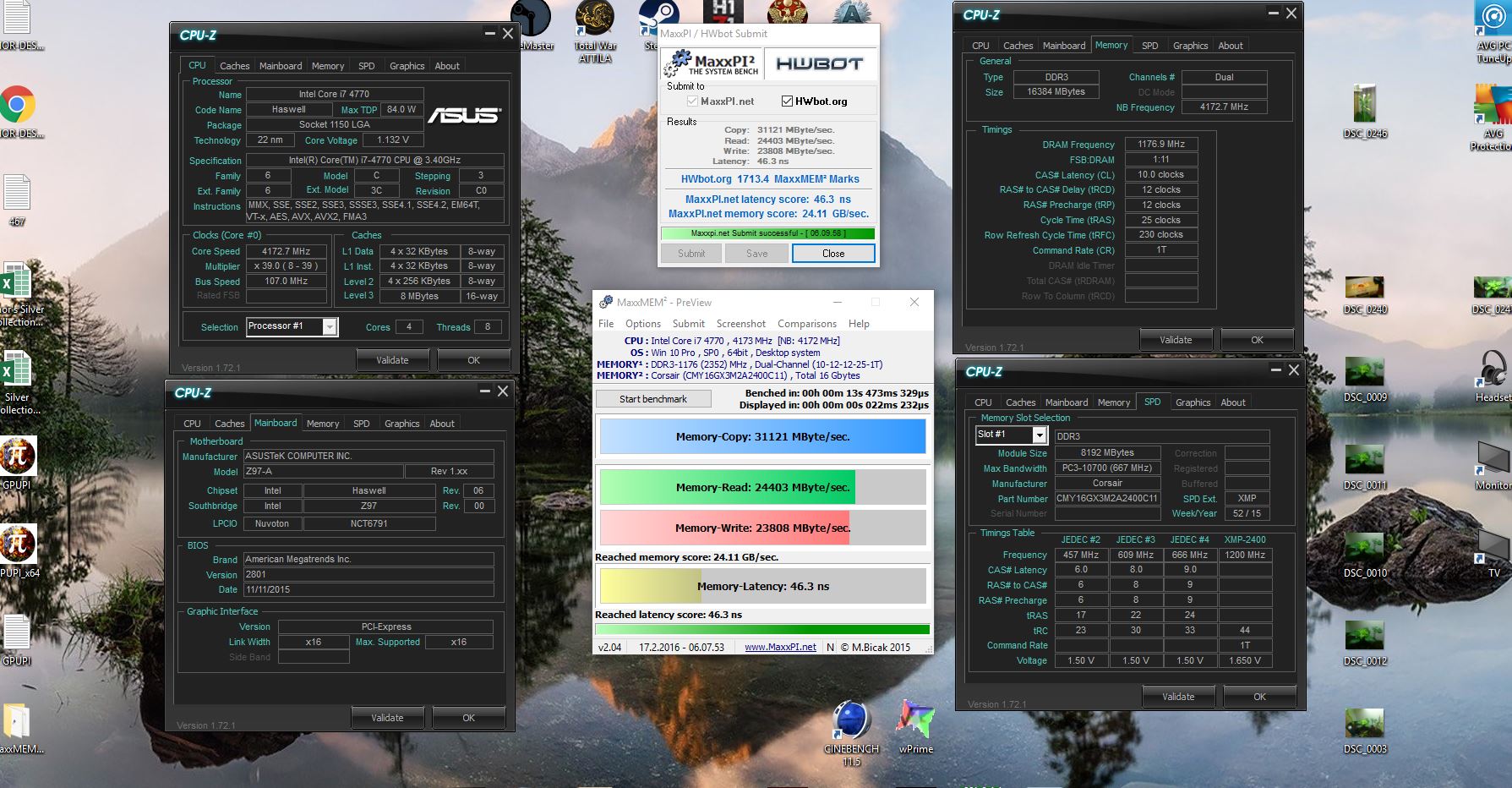Open the lower Silver Collection Excel file
Viewport: 1512px width, 788px height.
[x=18, y=382]
